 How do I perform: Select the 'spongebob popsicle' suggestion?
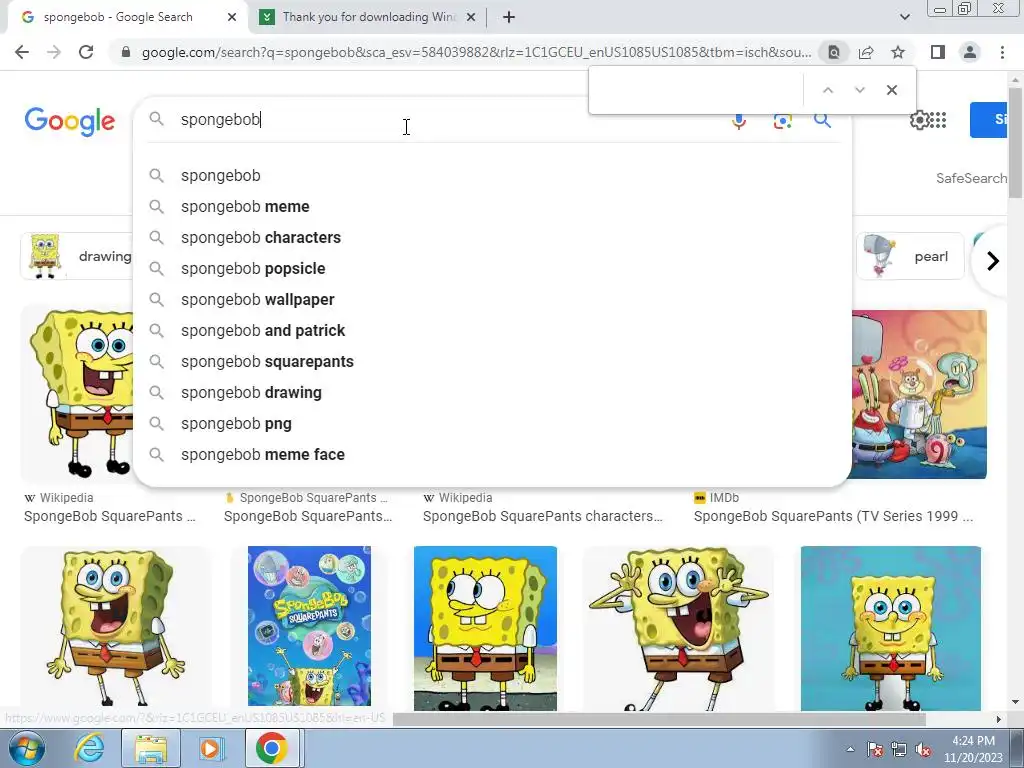coord(492,268)
